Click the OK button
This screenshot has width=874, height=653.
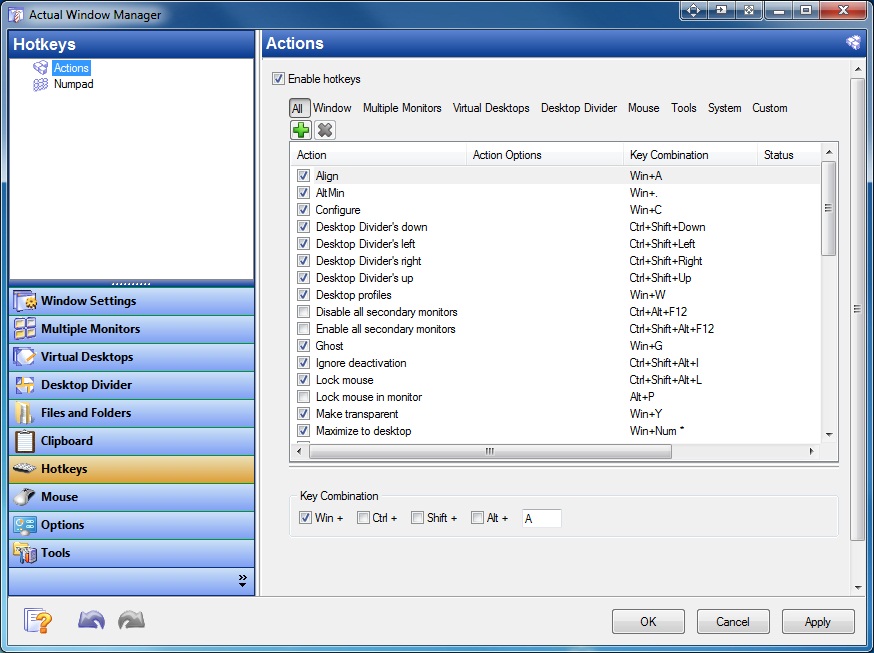tap(648, 622)
